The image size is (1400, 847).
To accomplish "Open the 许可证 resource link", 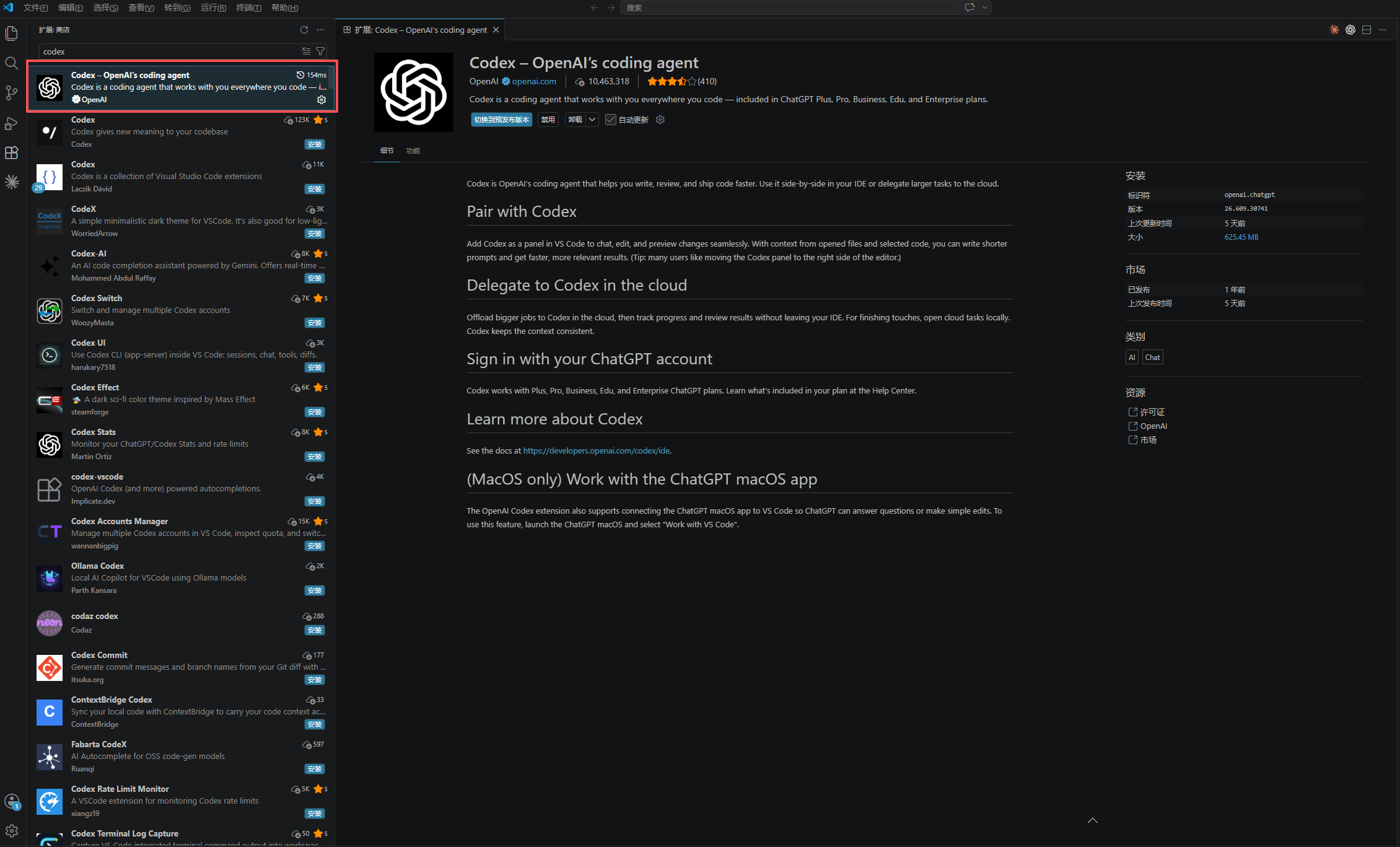I will (1152, 412).
